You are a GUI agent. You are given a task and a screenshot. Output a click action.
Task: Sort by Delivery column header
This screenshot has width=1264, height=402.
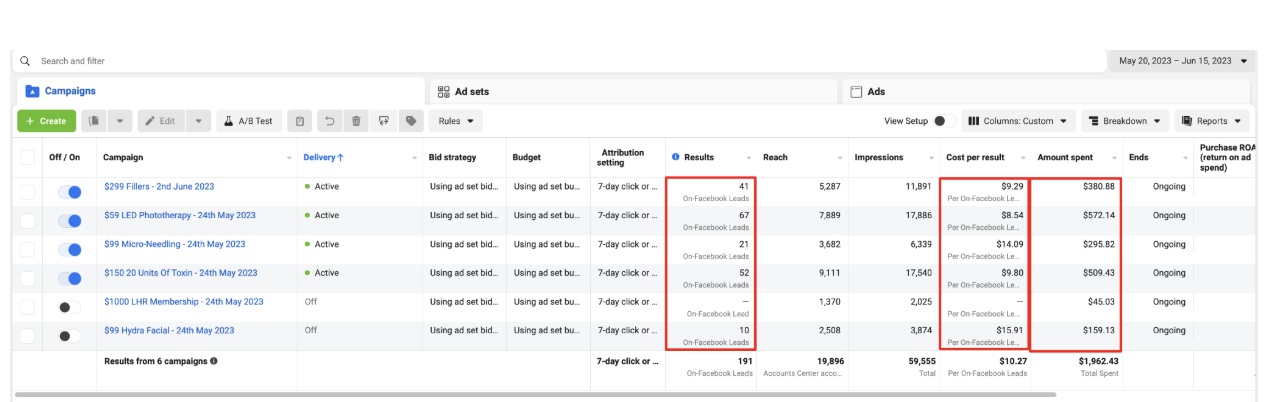323,157
